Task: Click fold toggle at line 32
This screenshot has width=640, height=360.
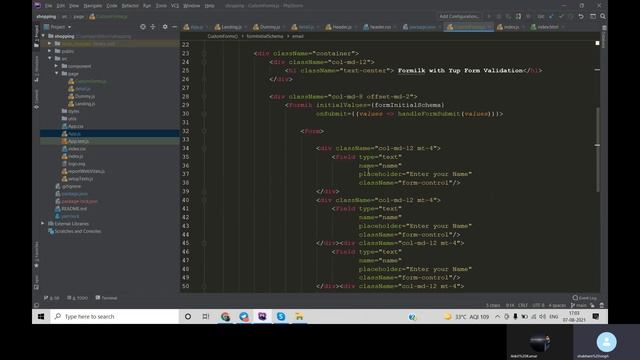Action: tap(204, 131)
